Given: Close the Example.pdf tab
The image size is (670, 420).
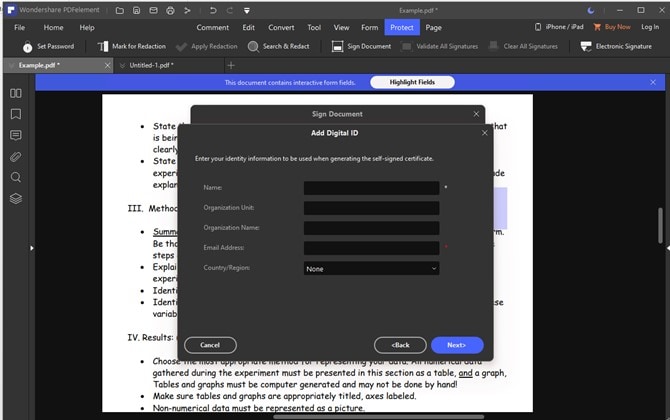Looking at the screenshot, I should click(x=107, y=65).
